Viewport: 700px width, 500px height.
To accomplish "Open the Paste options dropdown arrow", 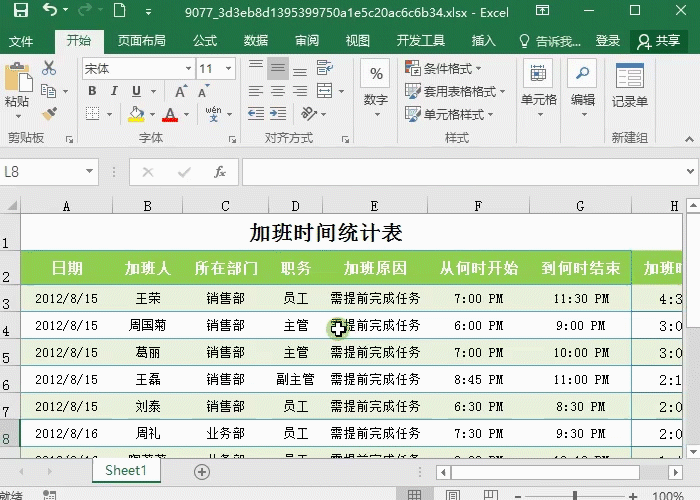I will click(18, 117).
